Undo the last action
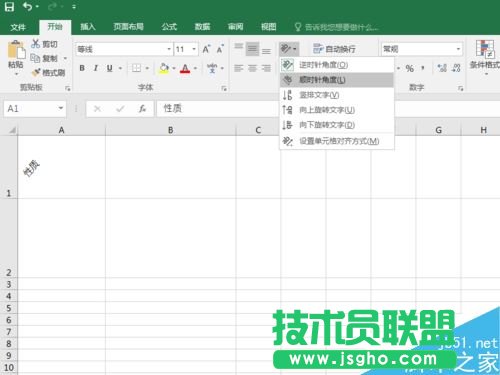This screenshot has height=375, width=500. [27, 6]
